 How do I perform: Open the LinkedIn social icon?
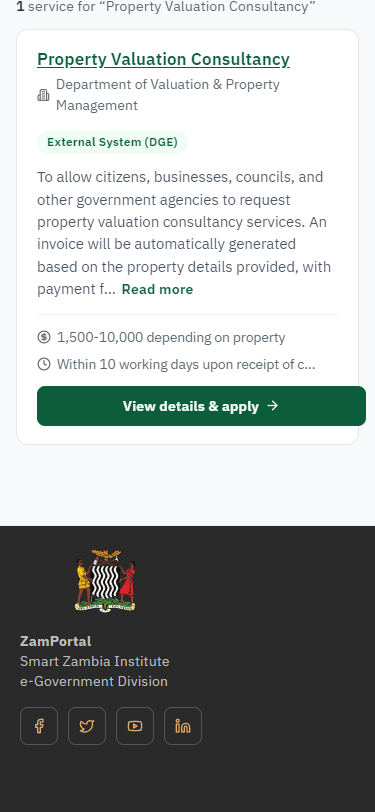(183, 726)
